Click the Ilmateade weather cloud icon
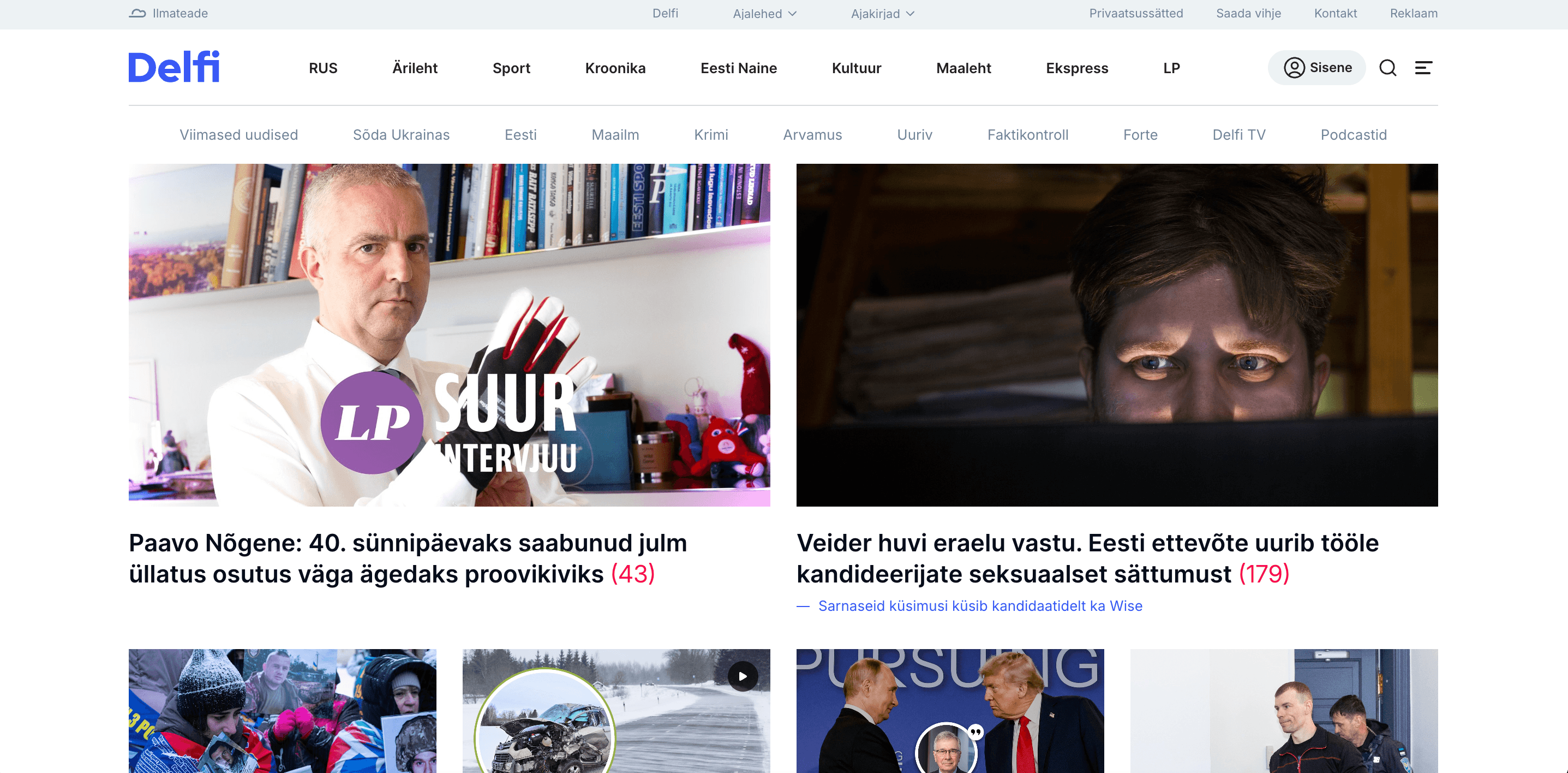Image resolution: width=1568 pixels, height=773 pixels. 137,14
